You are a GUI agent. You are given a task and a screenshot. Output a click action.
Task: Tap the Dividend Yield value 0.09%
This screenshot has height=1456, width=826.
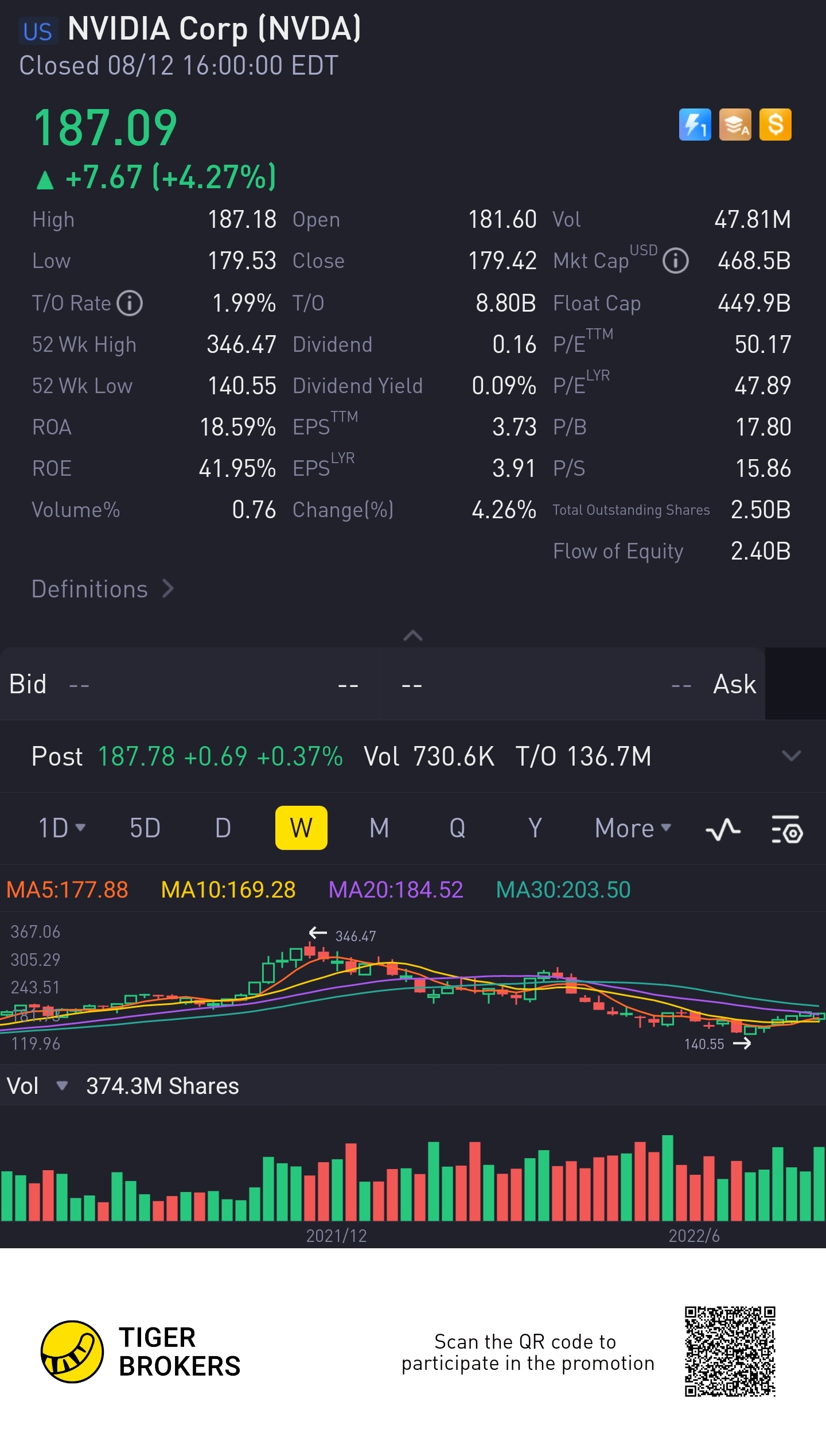504,386
